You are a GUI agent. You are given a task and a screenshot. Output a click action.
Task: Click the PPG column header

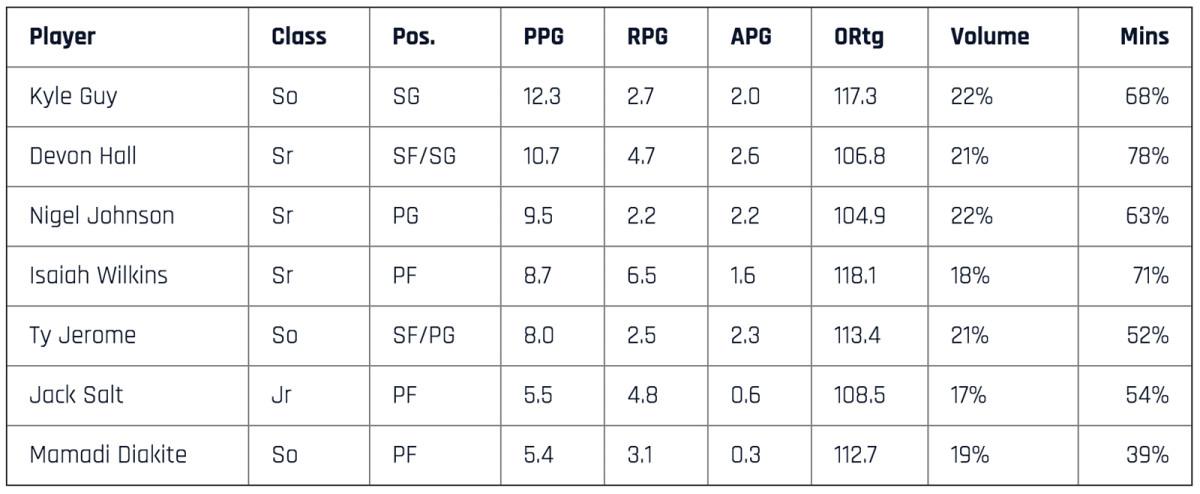[543, 37]
